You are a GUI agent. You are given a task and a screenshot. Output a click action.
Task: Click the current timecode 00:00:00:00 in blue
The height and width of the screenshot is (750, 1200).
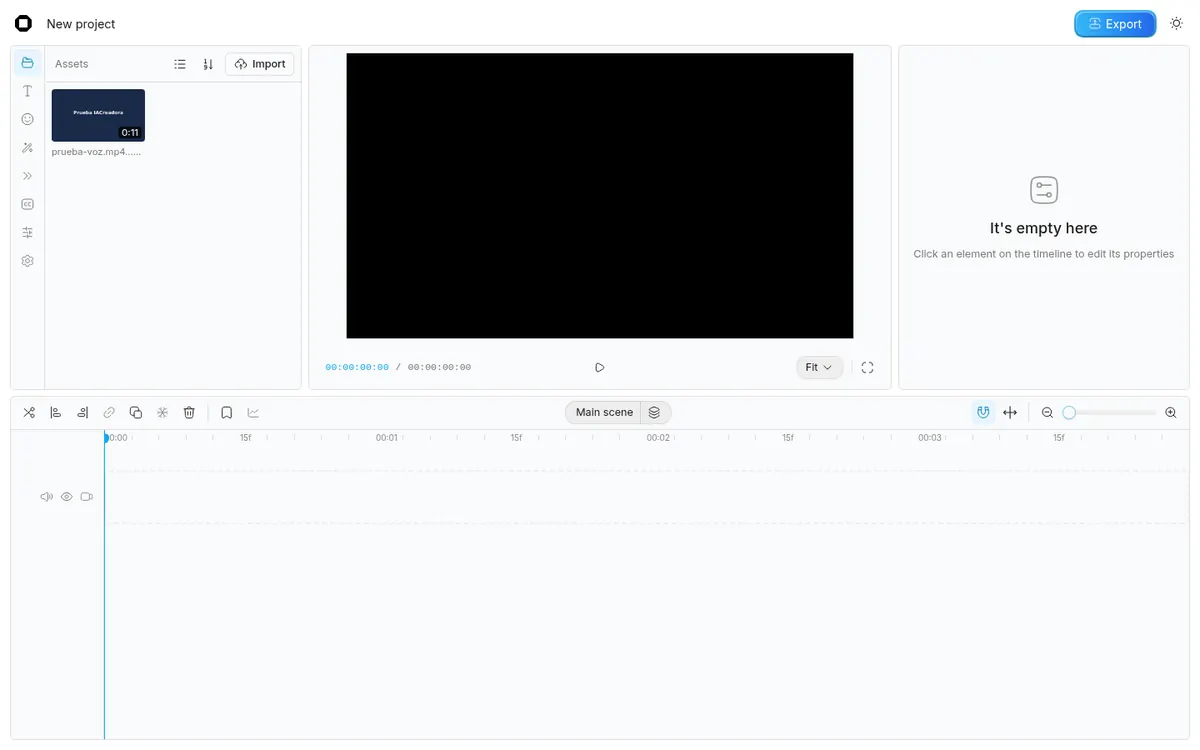click(x=357, y=367)
